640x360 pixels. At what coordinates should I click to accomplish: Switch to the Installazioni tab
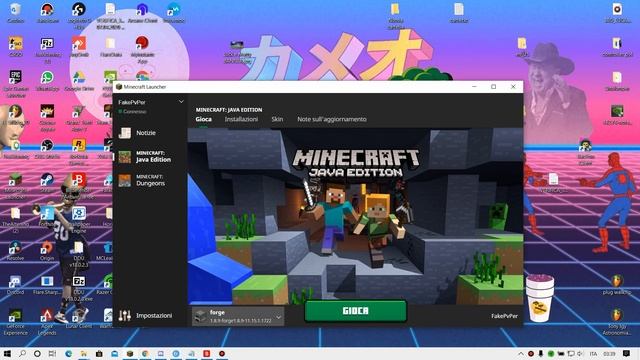[x=241, y=119]
